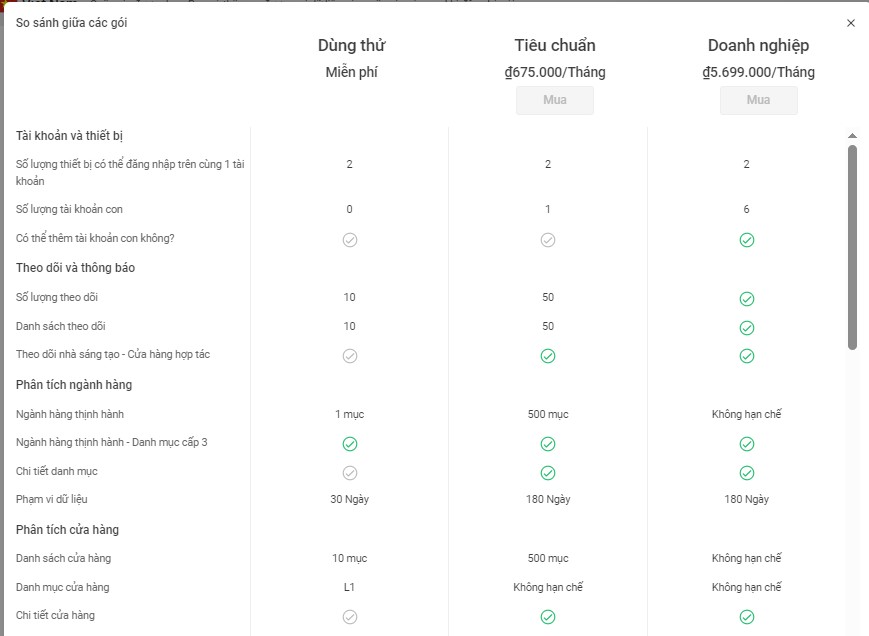The width and height of the screenshot is (869, 636).
Task: Click Dùng thử check for Danh mục cấp 3
Action: (349, 444)
